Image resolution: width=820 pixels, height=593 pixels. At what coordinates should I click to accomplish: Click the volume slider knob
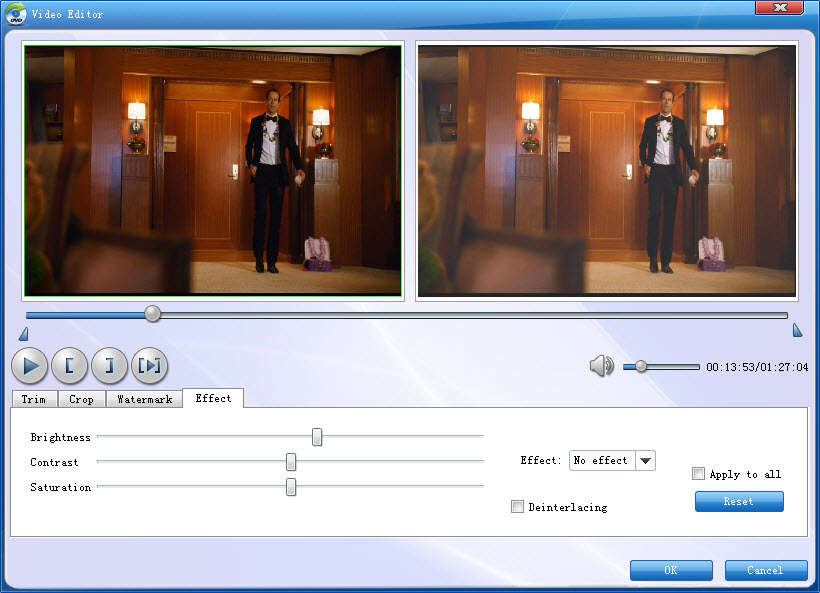tap(641, 367)
